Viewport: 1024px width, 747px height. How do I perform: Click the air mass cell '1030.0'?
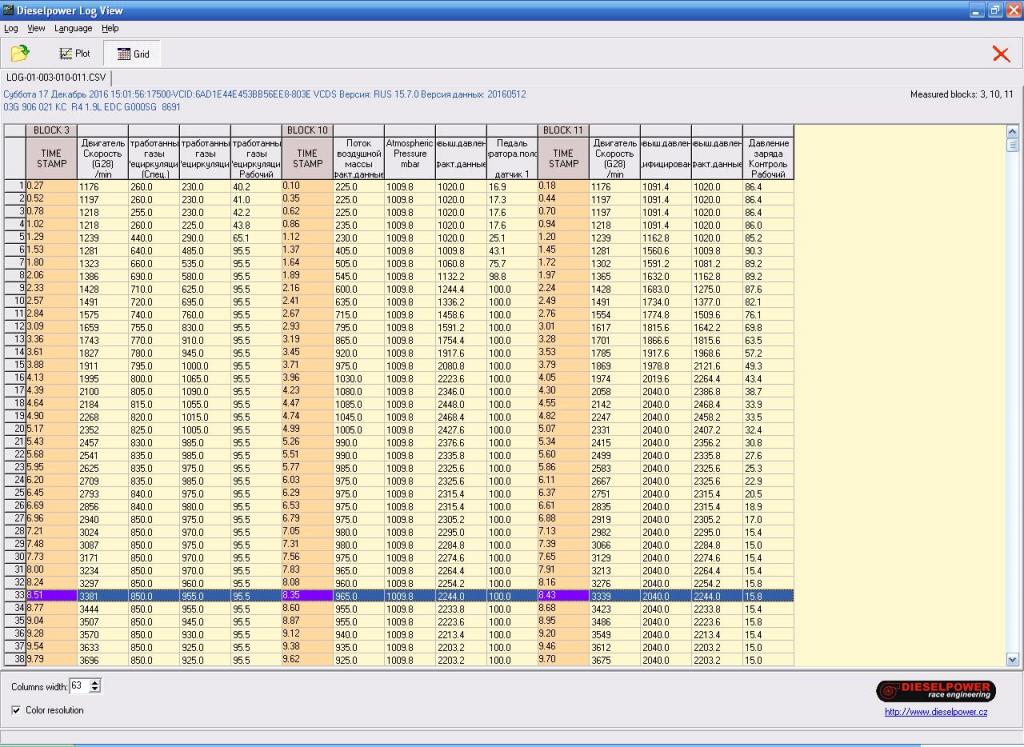click(359, 378)
